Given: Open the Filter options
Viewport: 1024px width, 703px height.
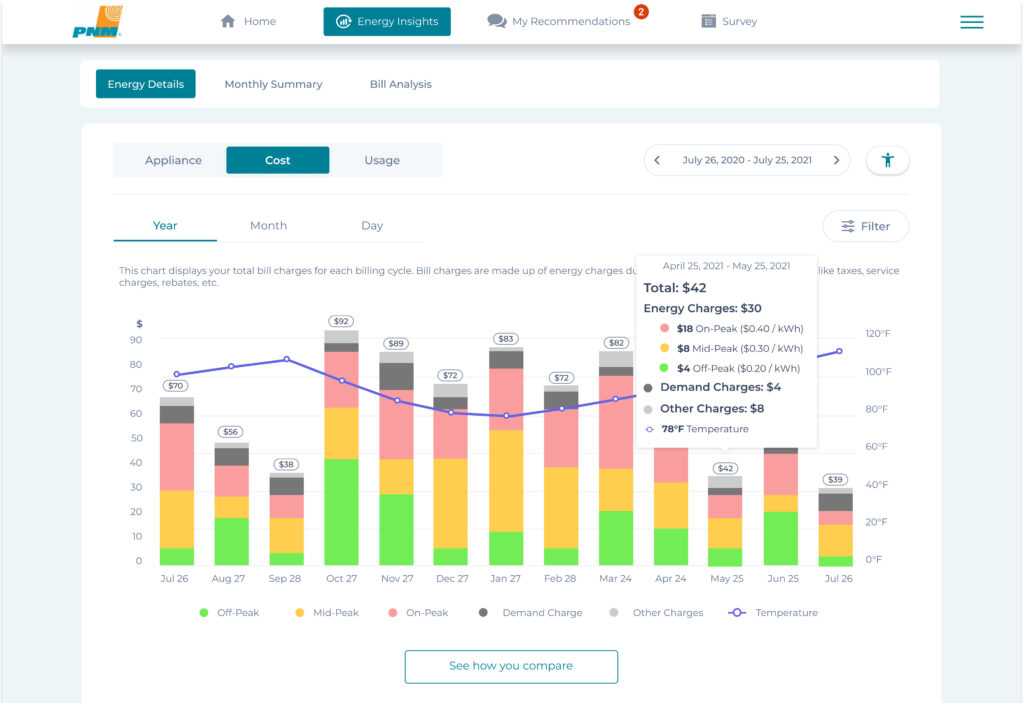Looking at the screenshot, I should point(865,226).
